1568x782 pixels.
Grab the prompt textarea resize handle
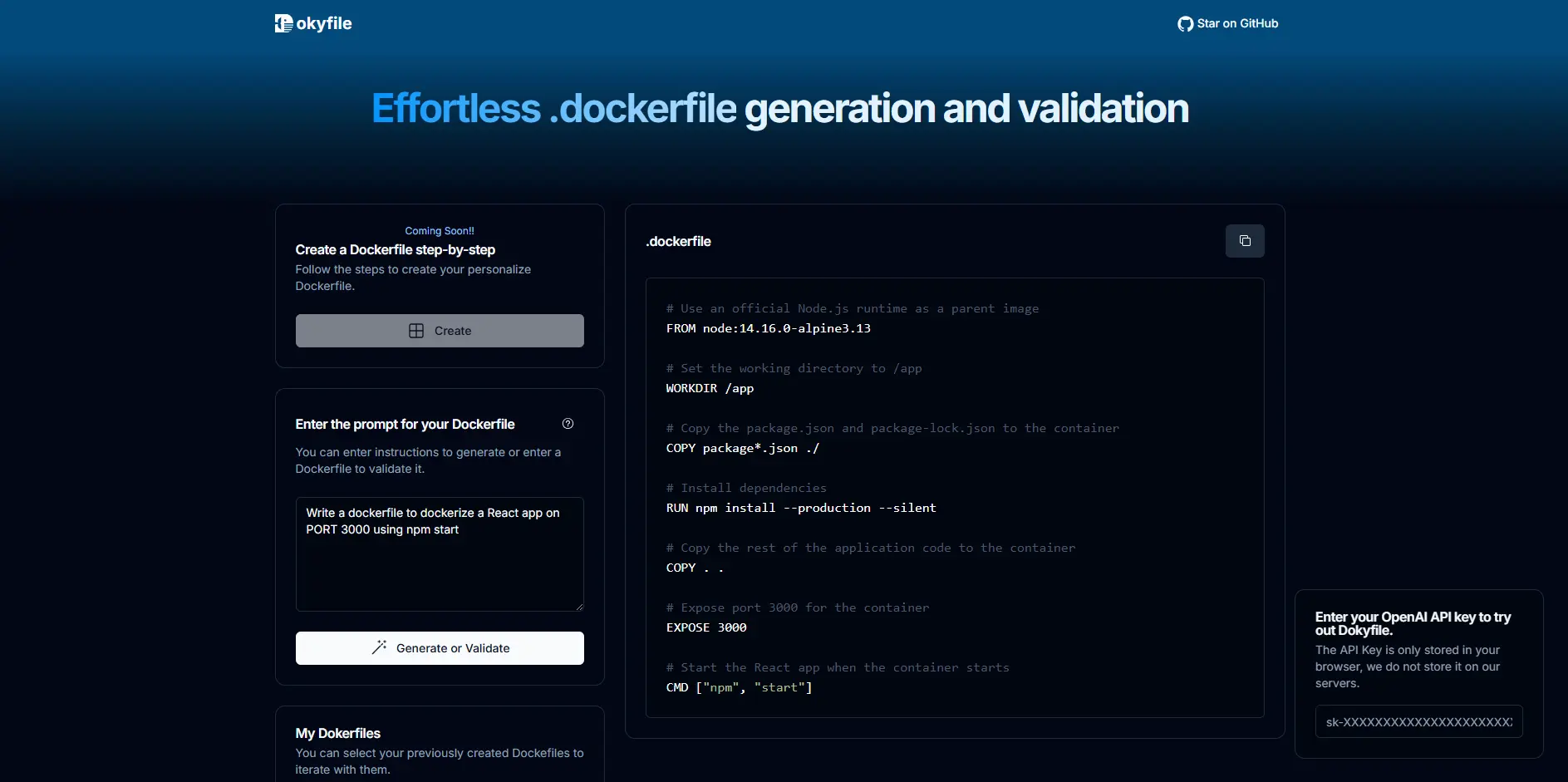point(579,607)
